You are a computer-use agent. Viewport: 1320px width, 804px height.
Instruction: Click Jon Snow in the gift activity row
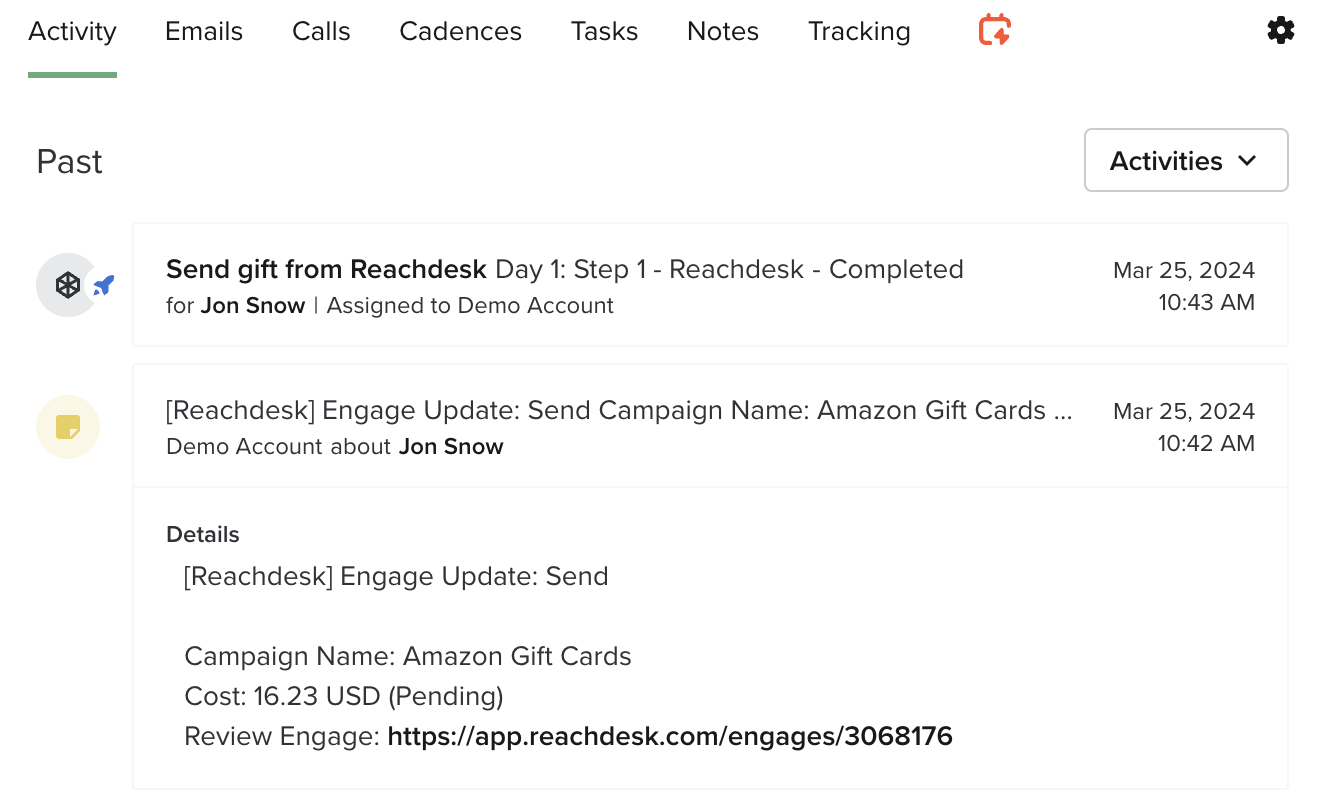point(253,305)
